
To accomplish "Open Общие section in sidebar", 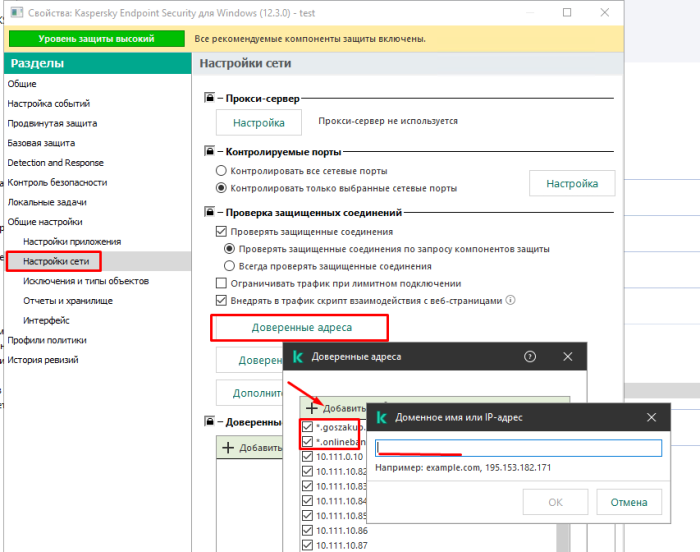I will click(22, 84).
